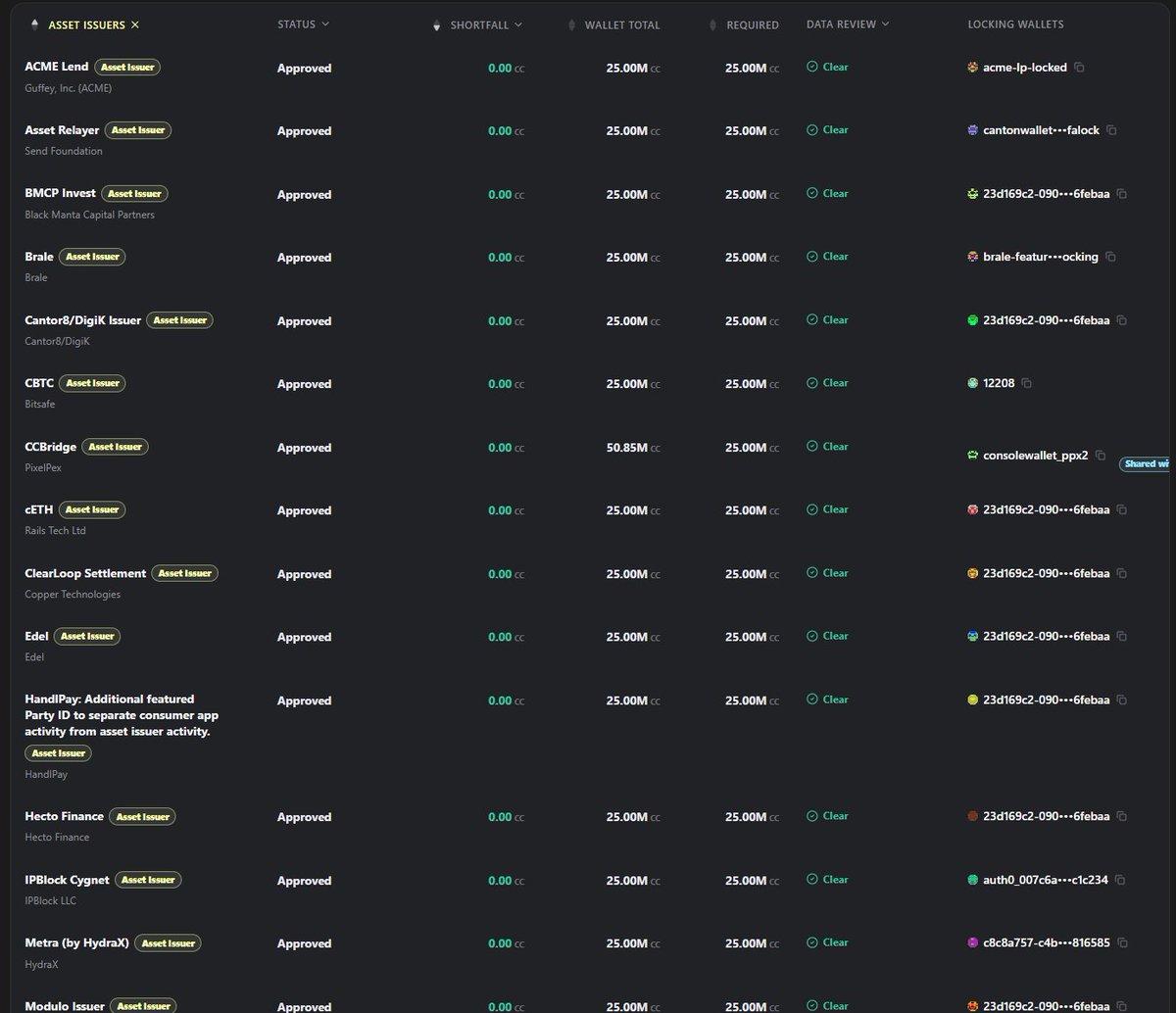The width and height of the screenshot is (1176, 1013).
Task: Click the consolewallet_ppx2 avatar icon
Action: click(x=972, y=456)
